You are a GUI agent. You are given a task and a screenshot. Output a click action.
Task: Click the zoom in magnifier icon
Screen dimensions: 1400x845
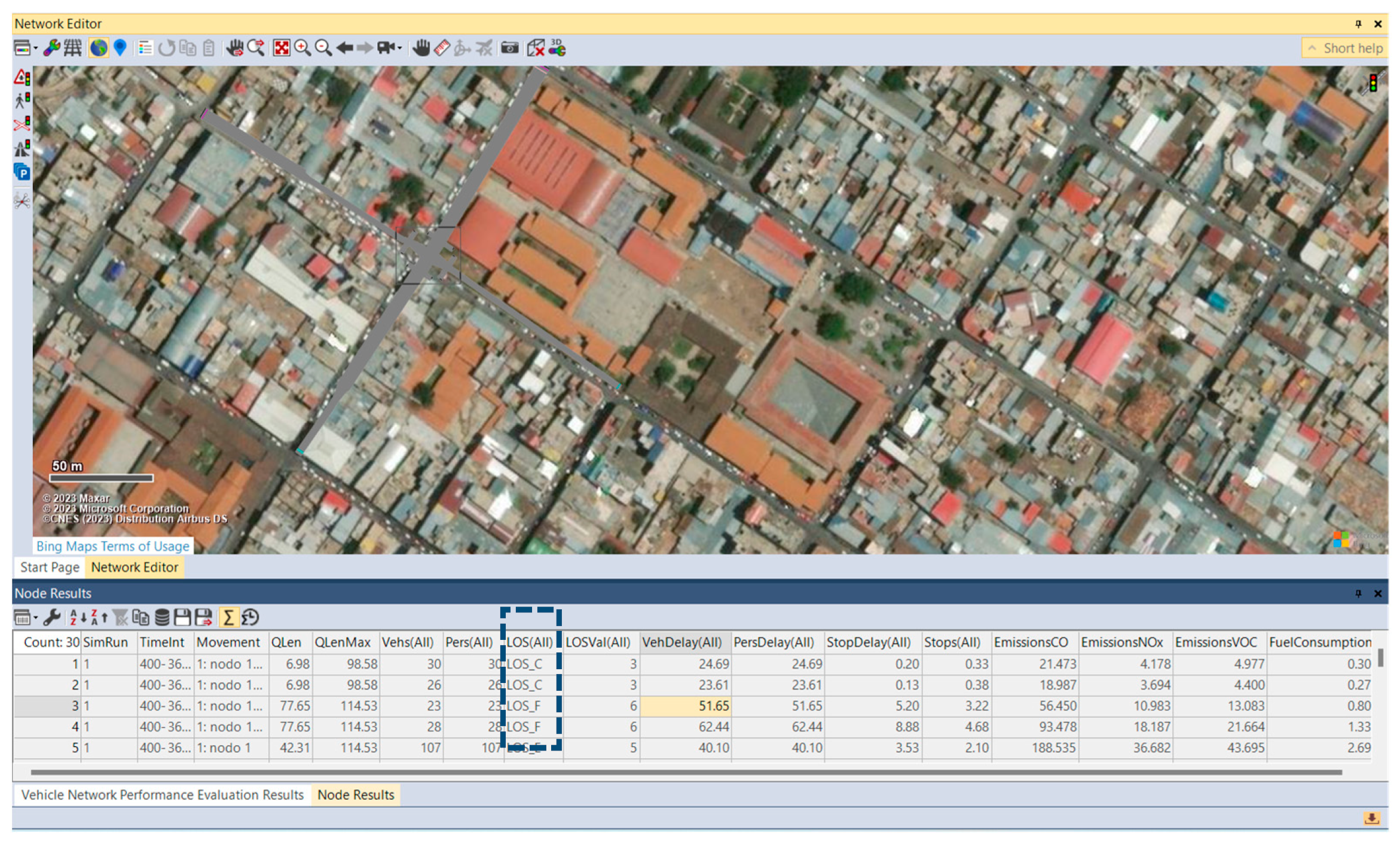coord(302,48)
